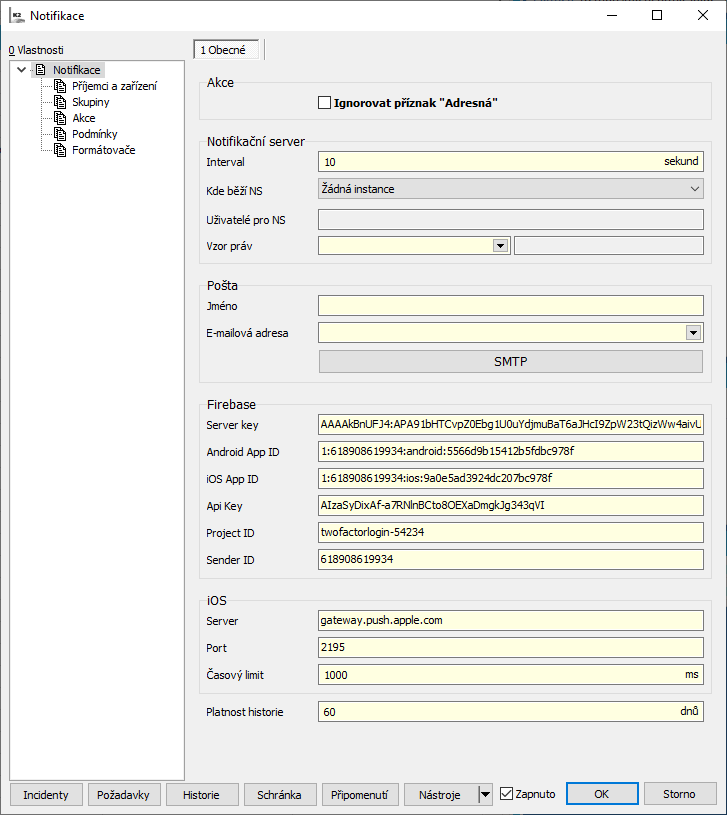Image resolution: width=727 pixels, height=815 pixels.
Task: Select Skupiny in the tree
Action: click(90, 102)
